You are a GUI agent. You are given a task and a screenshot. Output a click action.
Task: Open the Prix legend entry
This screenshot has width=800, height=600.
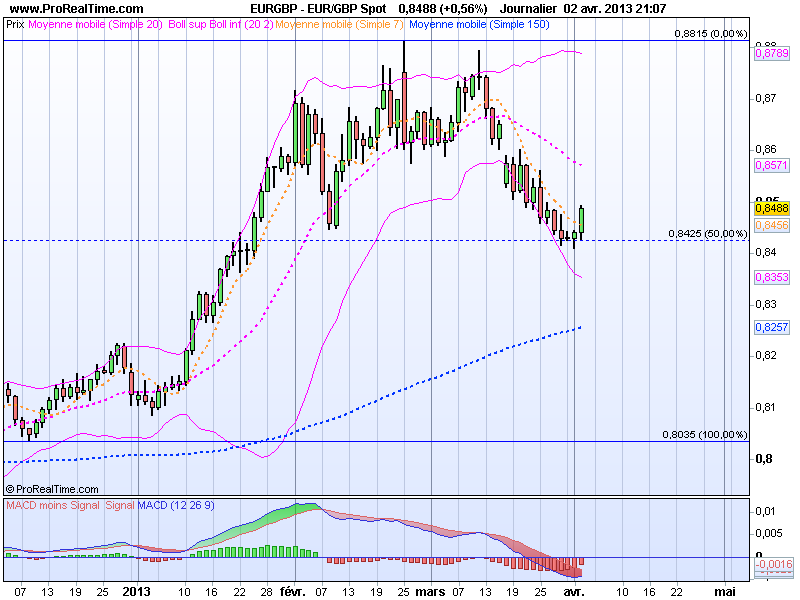17,24
